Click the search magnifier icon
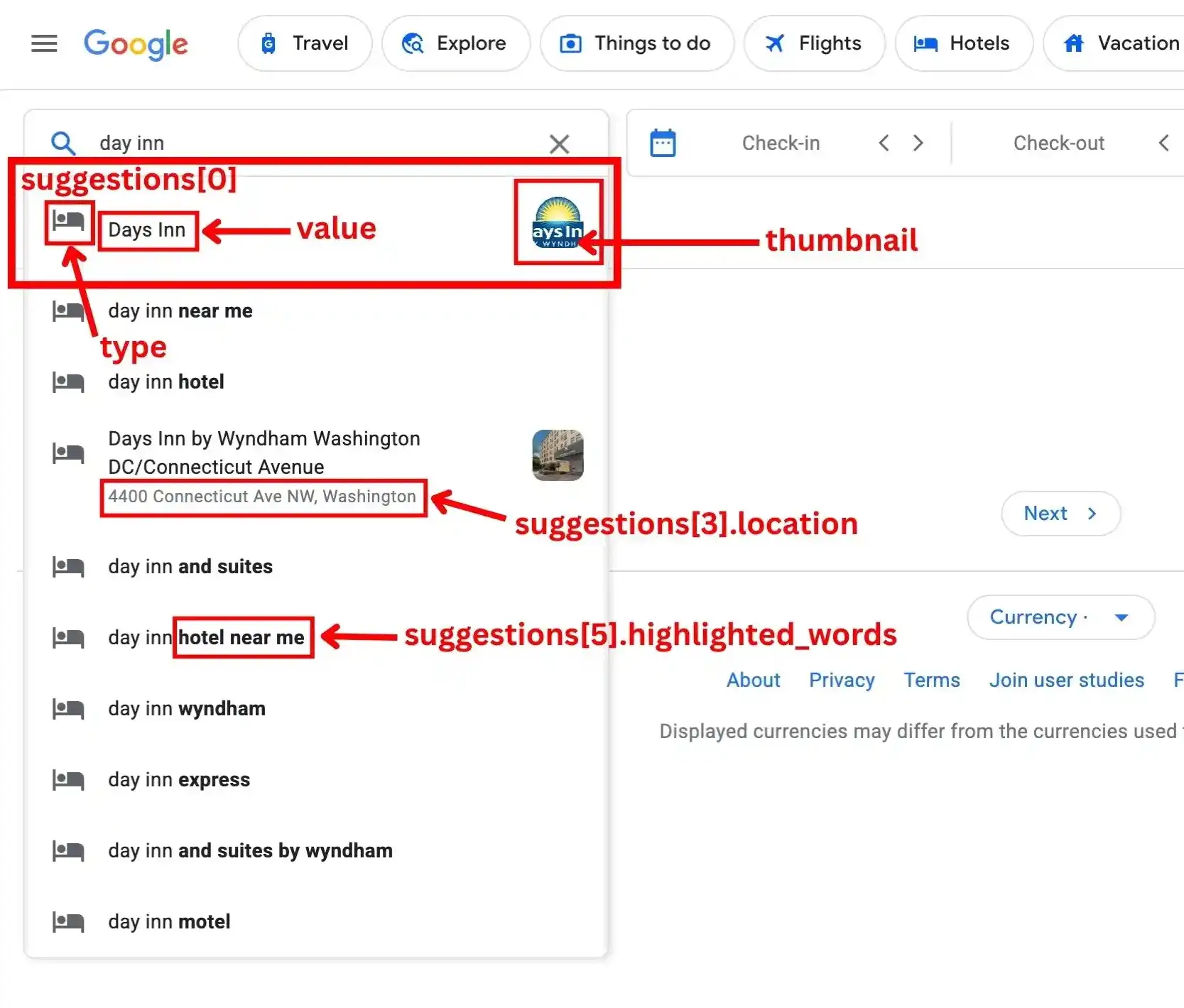The height and width of the screenshot is (1008, 1184). coord(63,143)
